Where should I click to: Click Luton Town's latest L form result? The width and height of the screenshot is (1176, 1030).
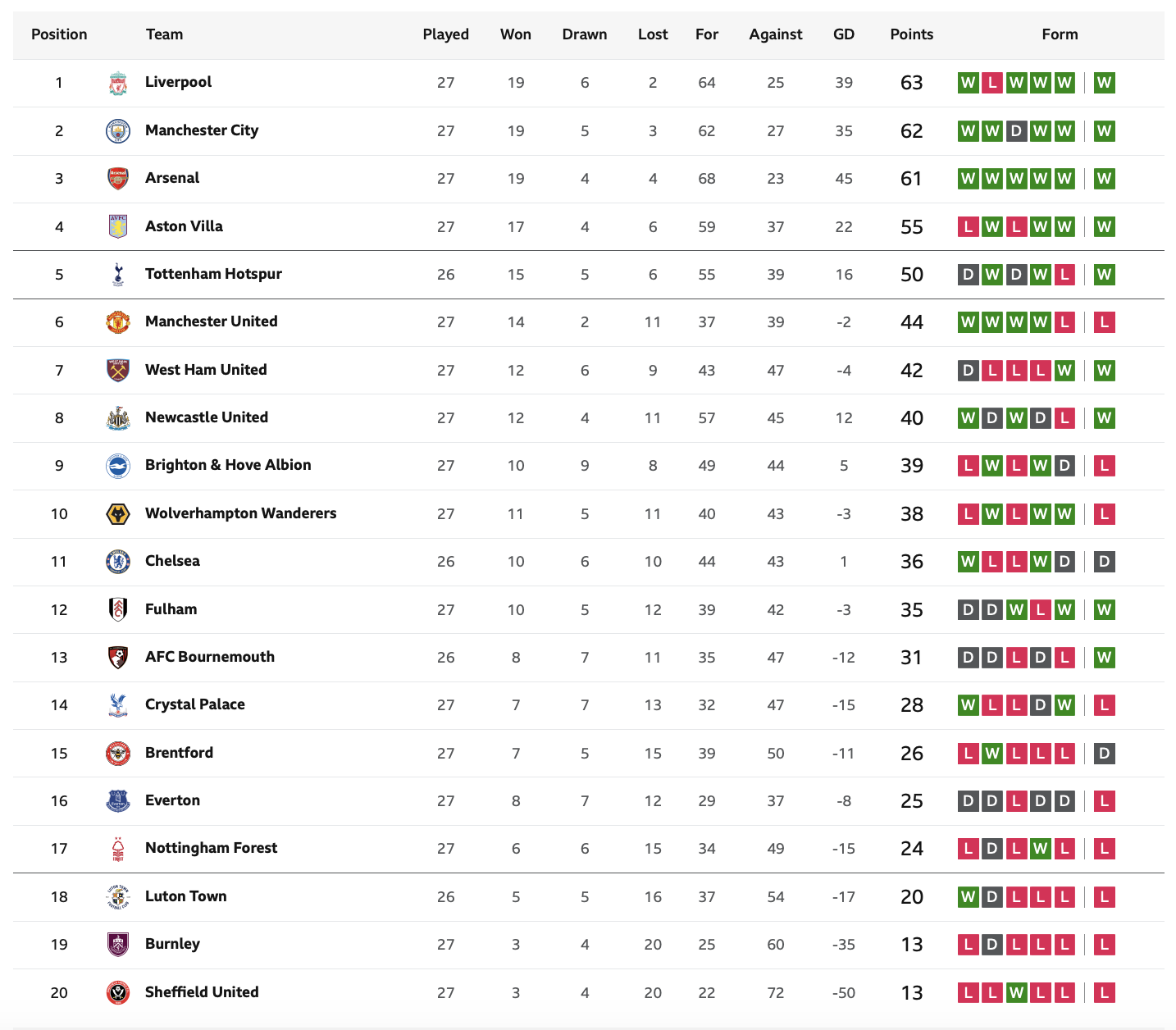pos(1105,897)
